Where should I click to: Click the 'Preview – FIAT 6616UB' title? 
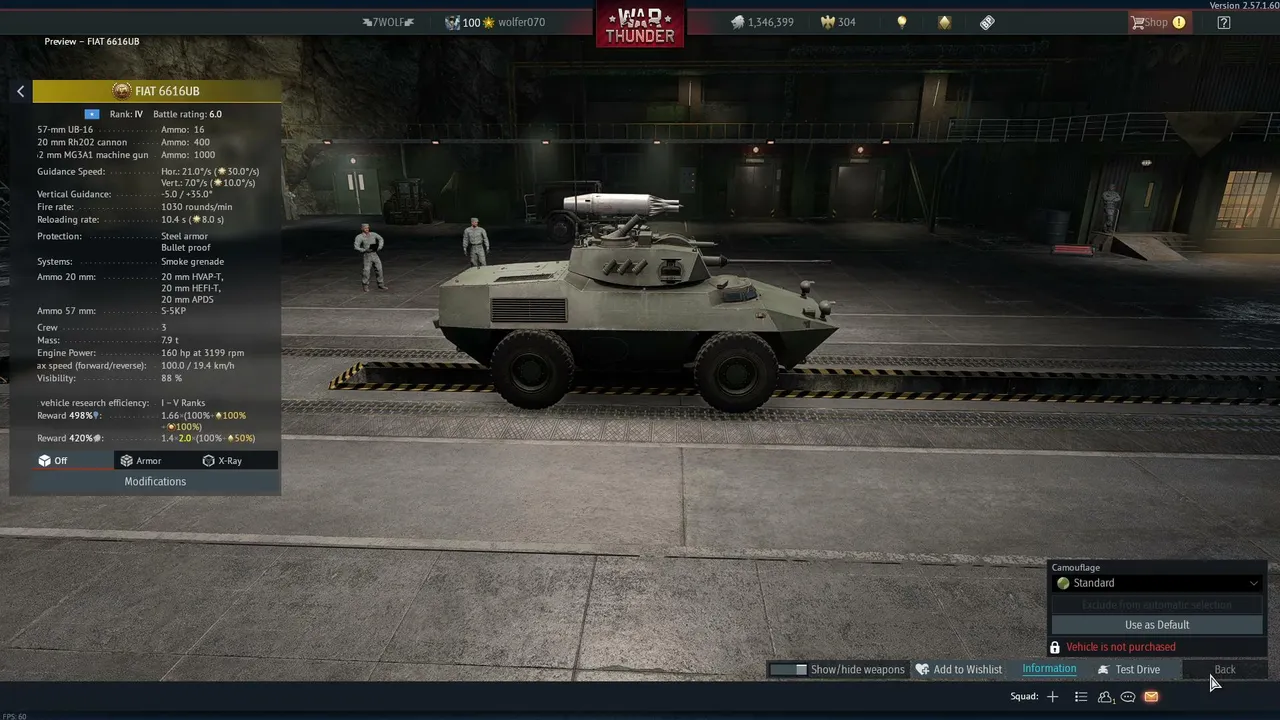92,42
